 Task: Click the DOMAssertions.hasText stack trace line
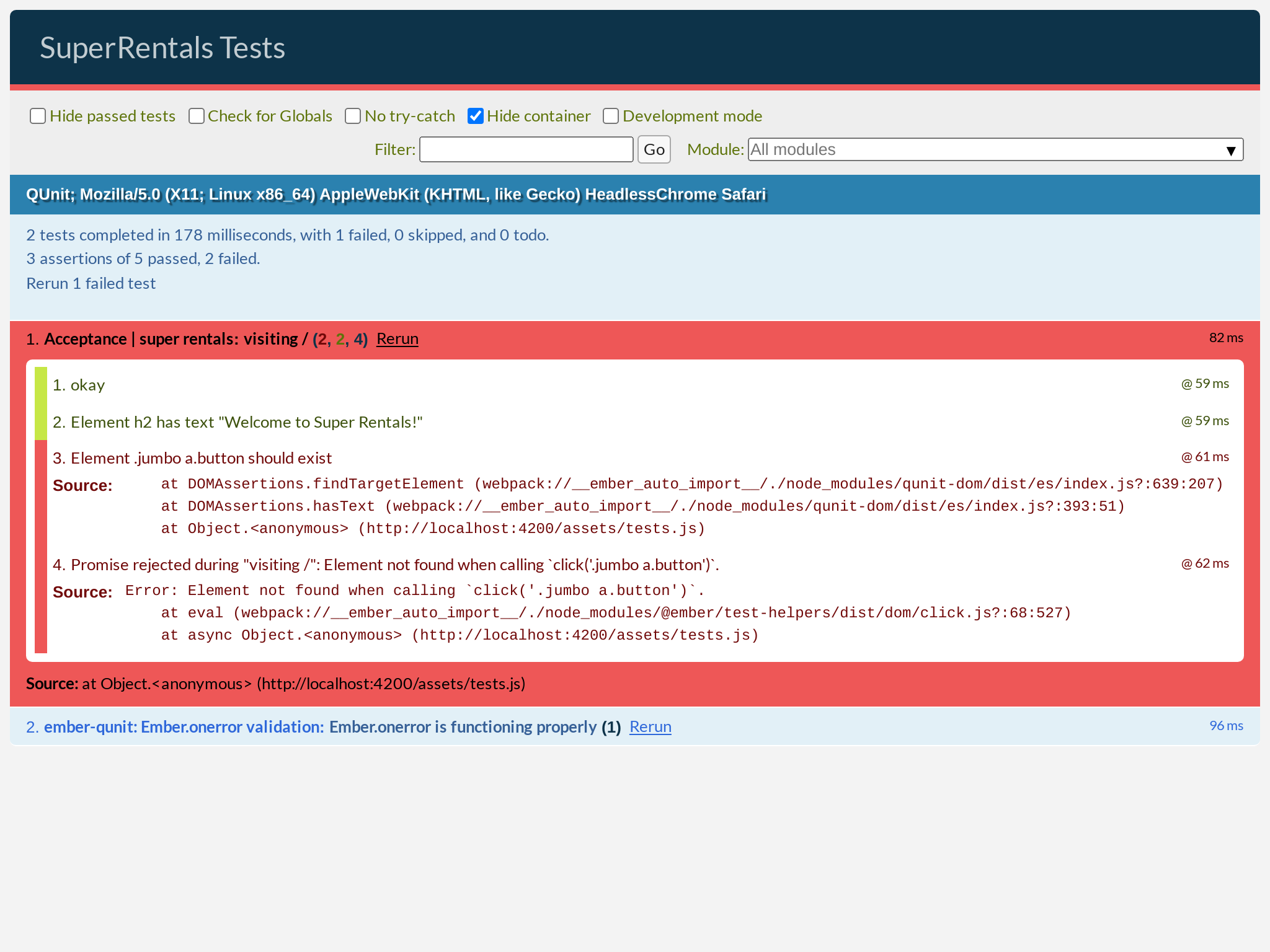click(x=643, y=506)
